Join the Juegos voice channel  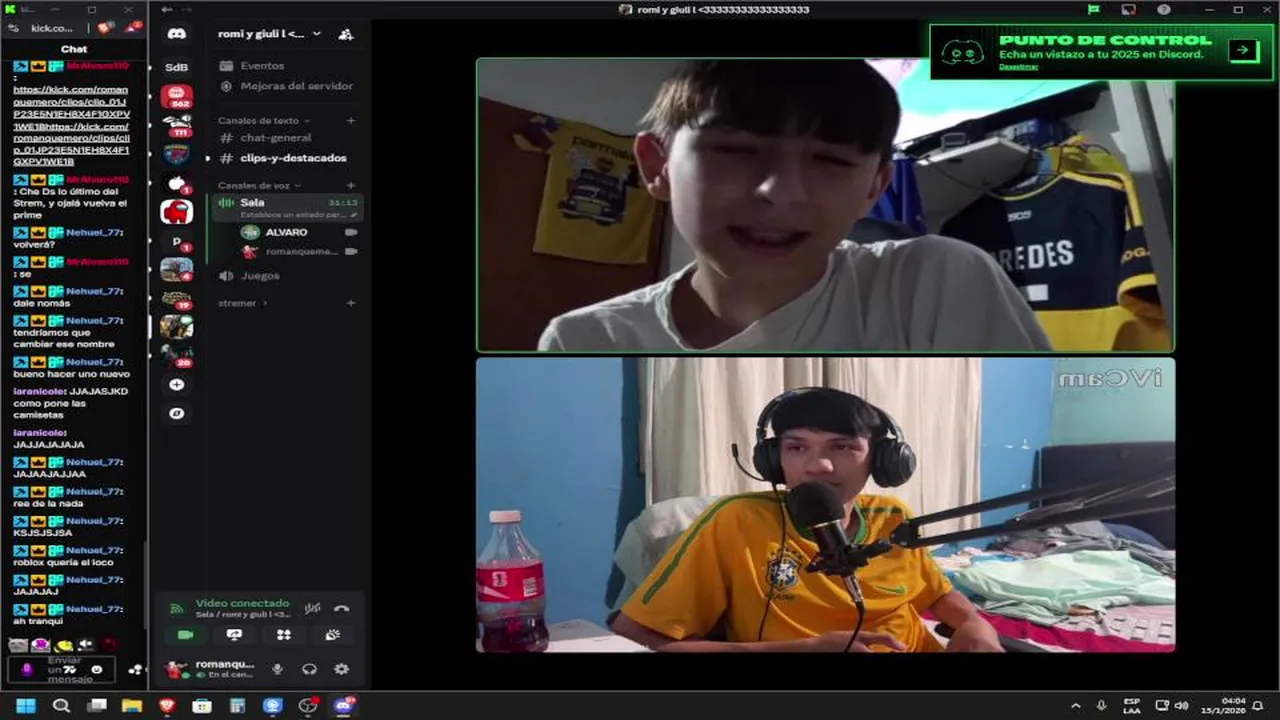[x=285, y=276]
